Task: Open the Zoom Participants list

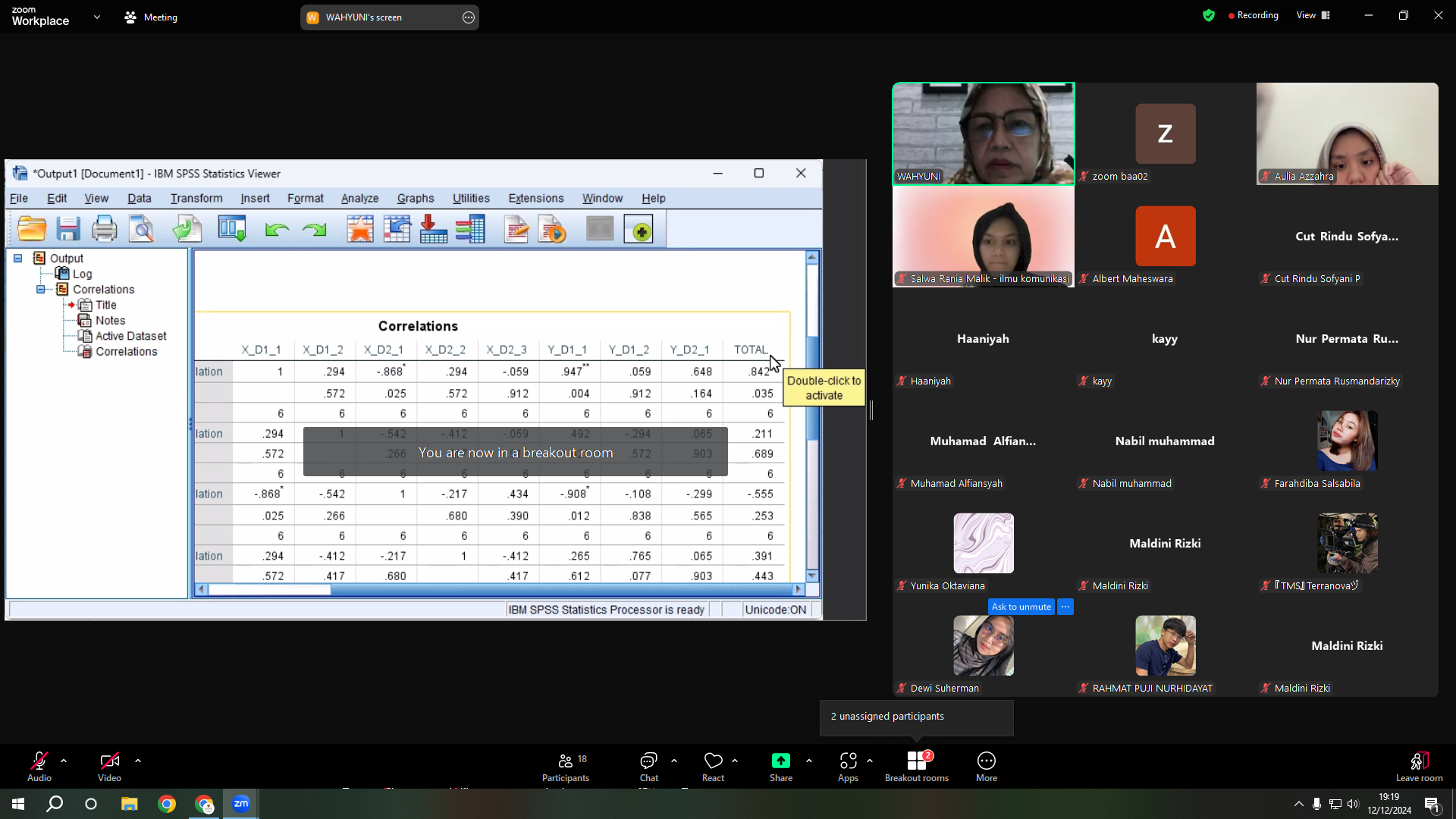Action: (x=566, y=767)
